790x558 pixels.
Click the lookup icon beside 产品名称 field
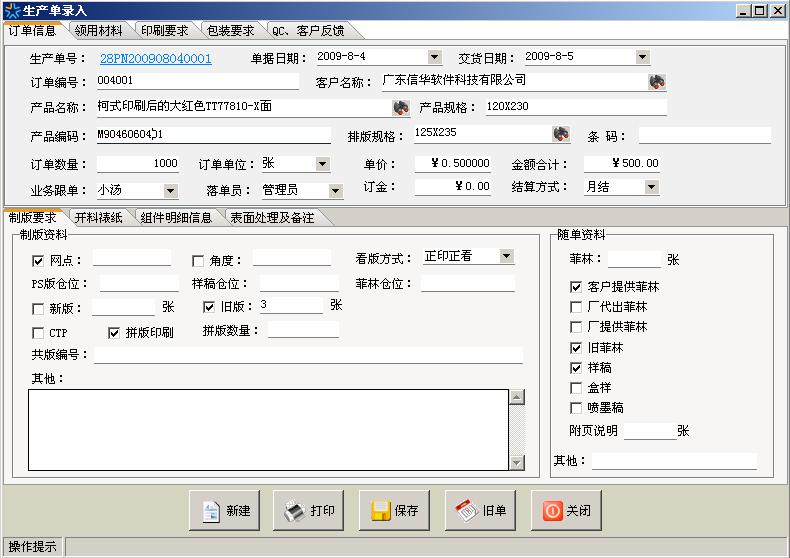tap(401, 107)
